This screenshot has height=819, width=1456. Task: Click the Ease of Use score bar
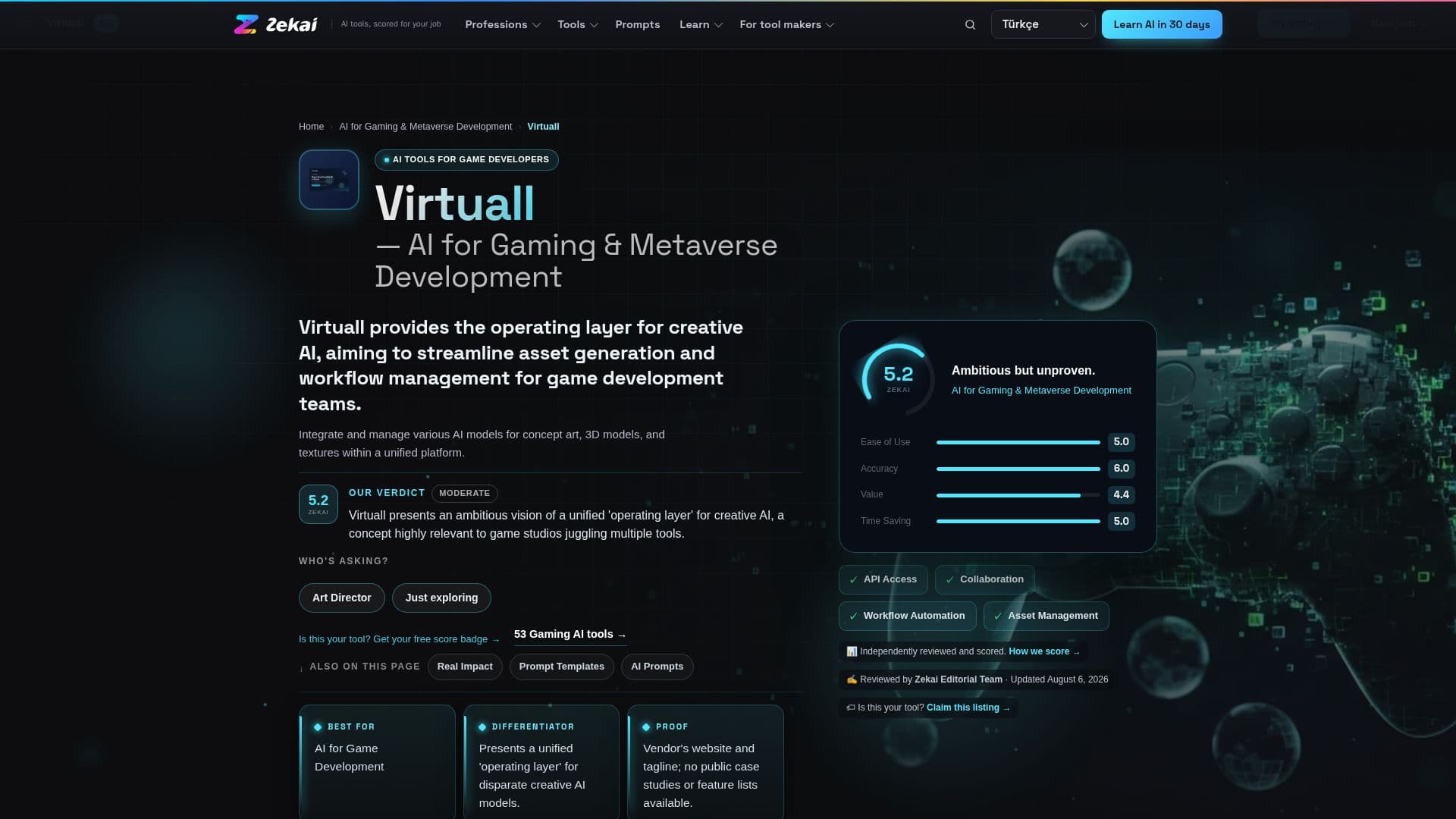[1018, 442]
